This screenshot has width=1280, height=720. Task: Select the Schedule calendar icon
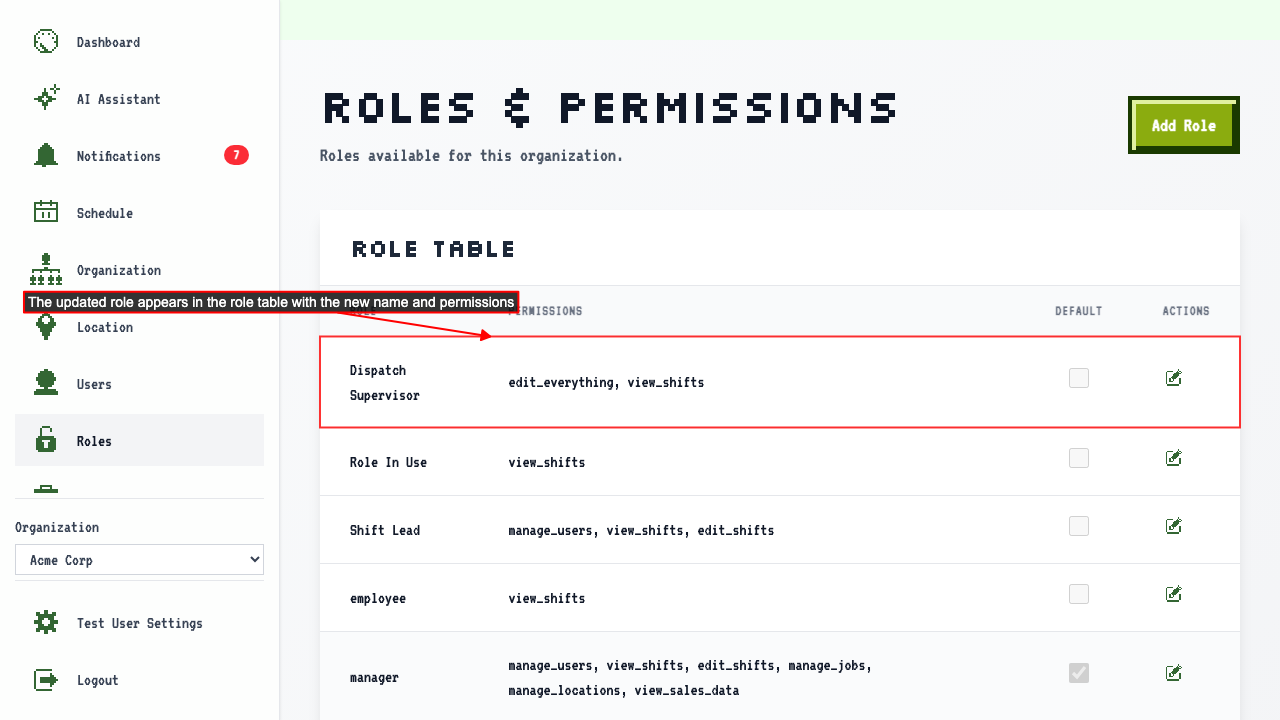coord(46,213)
